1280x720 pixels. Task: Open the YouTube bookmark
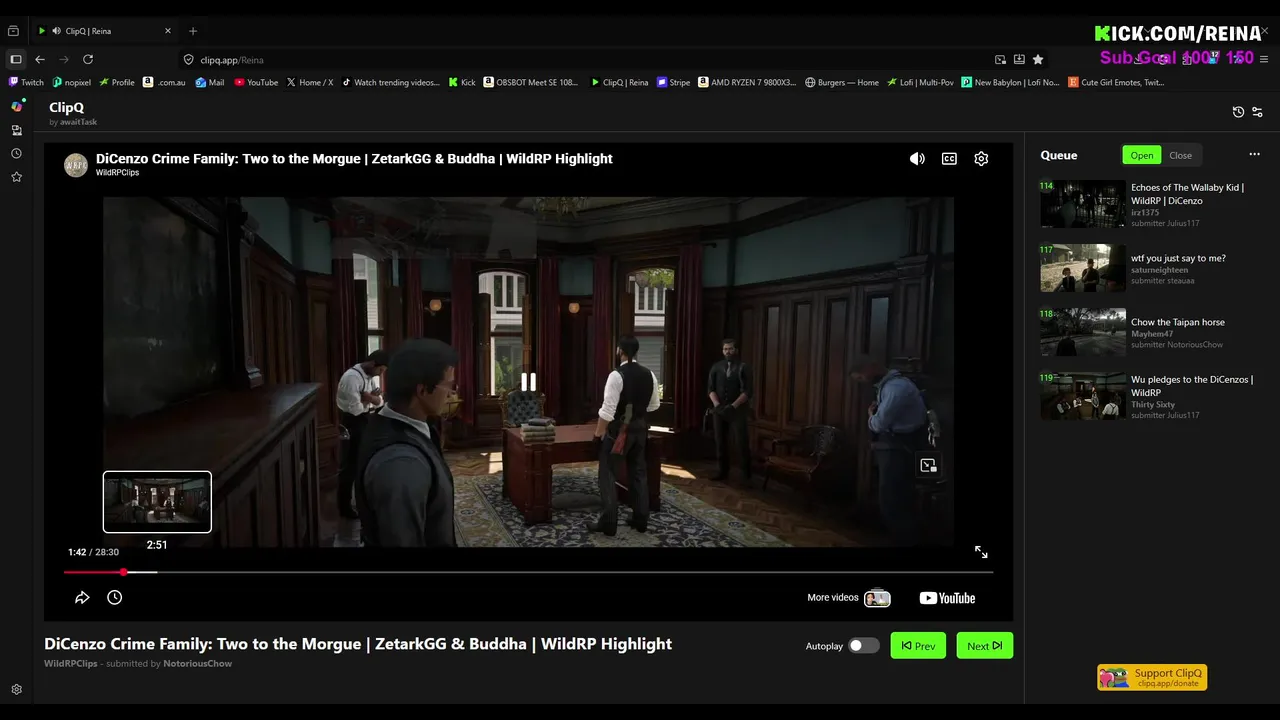(x=256, y=82)
